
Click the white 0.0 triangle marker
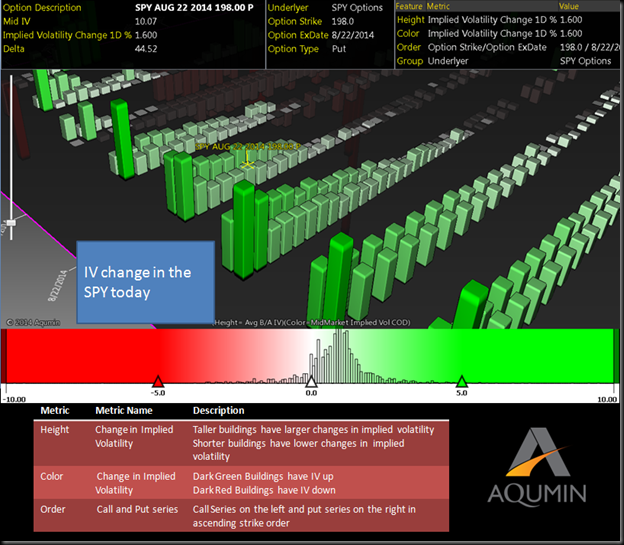tap(311, 381)
